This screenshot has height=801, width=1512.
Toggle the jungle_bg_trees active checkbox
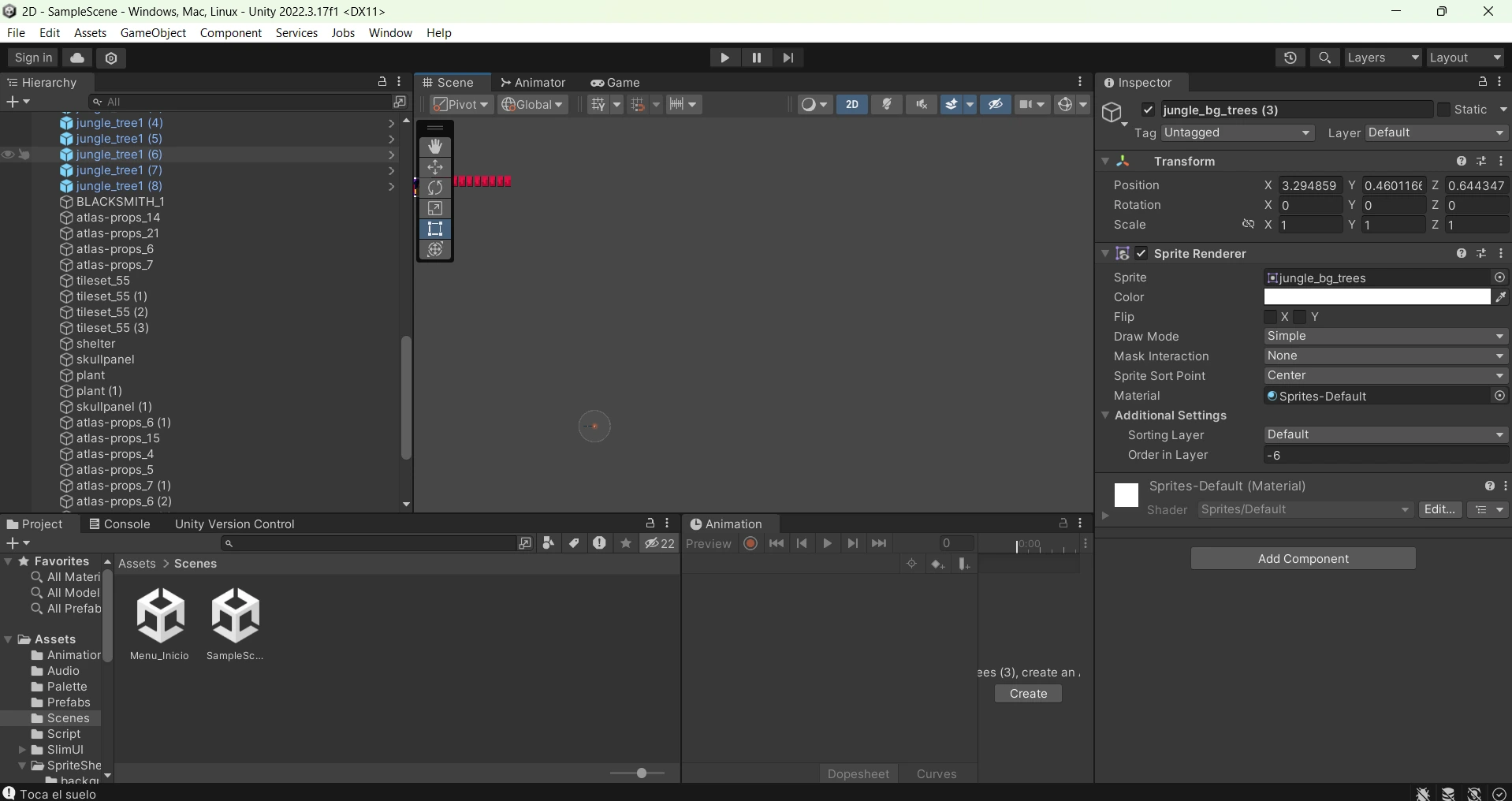tap(1149, 110)
